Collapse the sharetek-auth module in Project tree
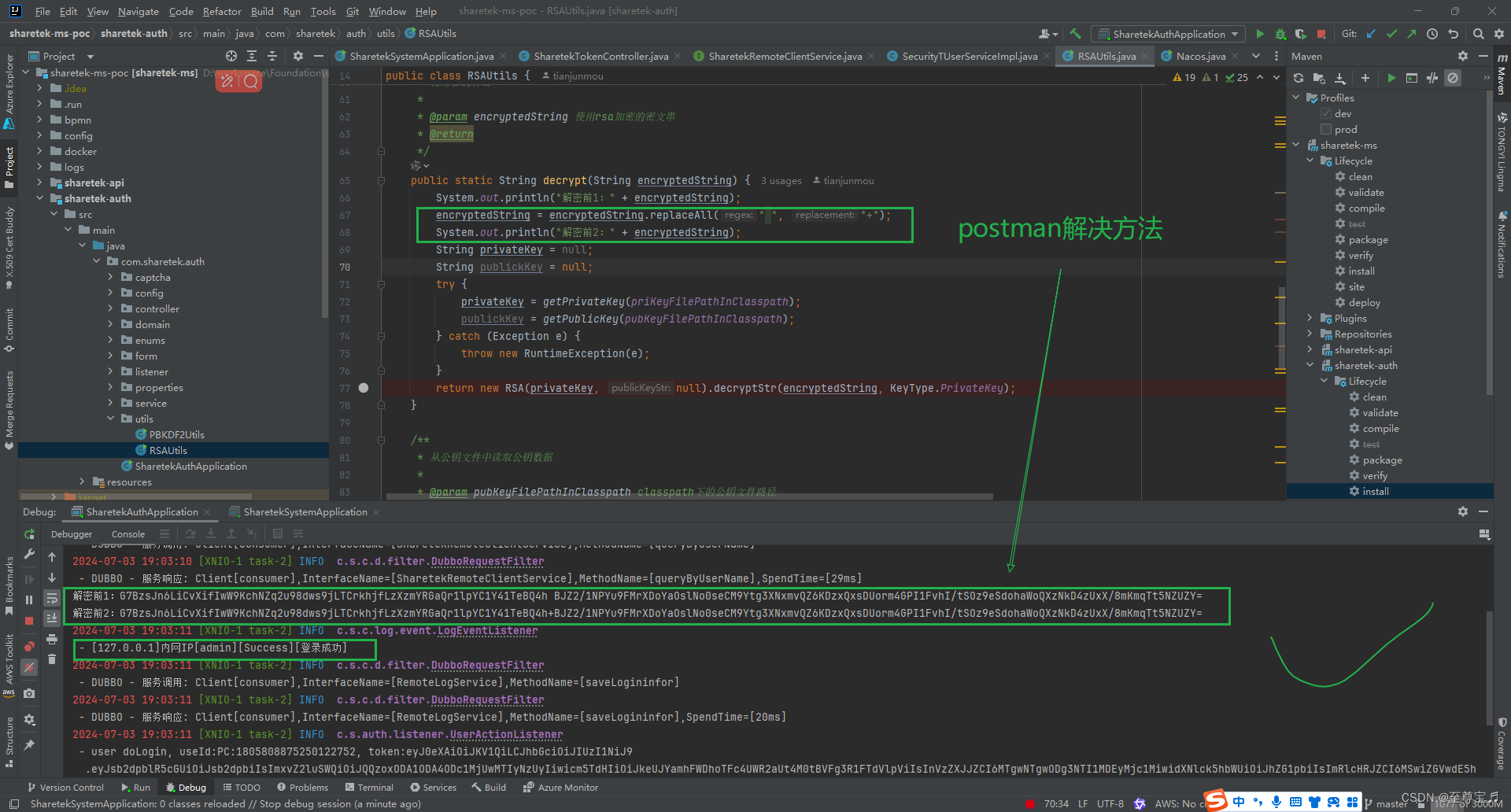Image resolution: width=1511 pixels, height=812 pixels. pos(40,198)
